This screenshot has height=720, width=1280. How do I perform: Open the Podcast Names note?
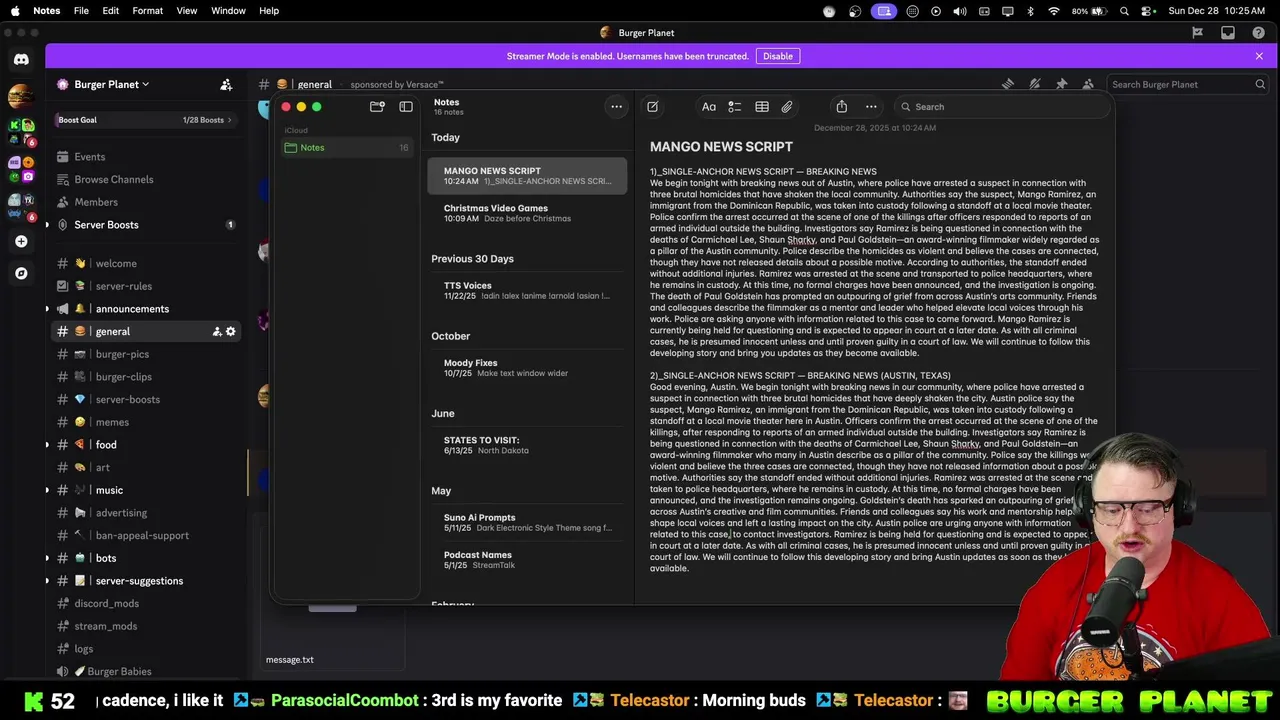pos(527,560)
